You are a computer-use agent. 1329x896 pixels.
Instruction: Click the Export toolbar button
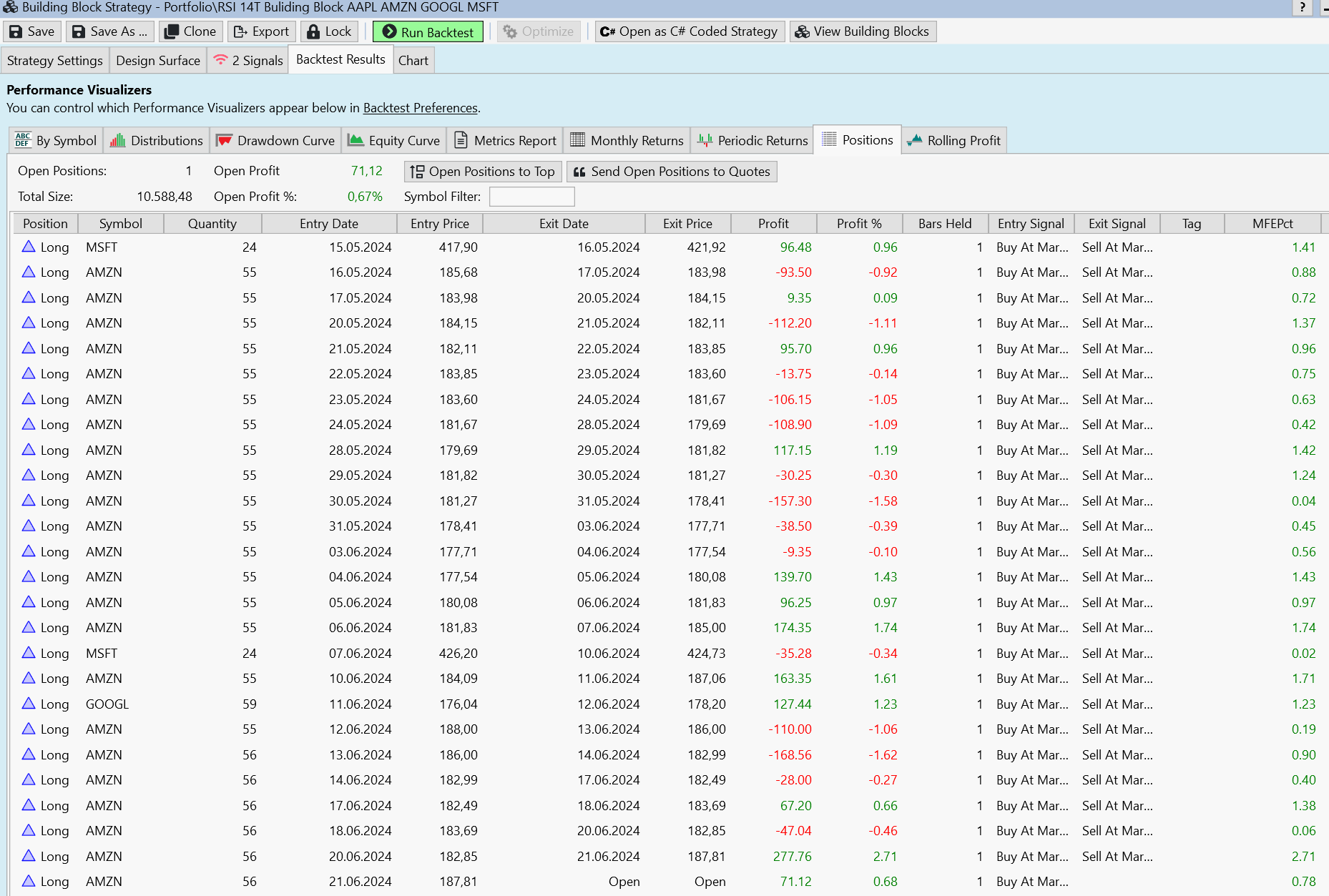coord(262,31)
